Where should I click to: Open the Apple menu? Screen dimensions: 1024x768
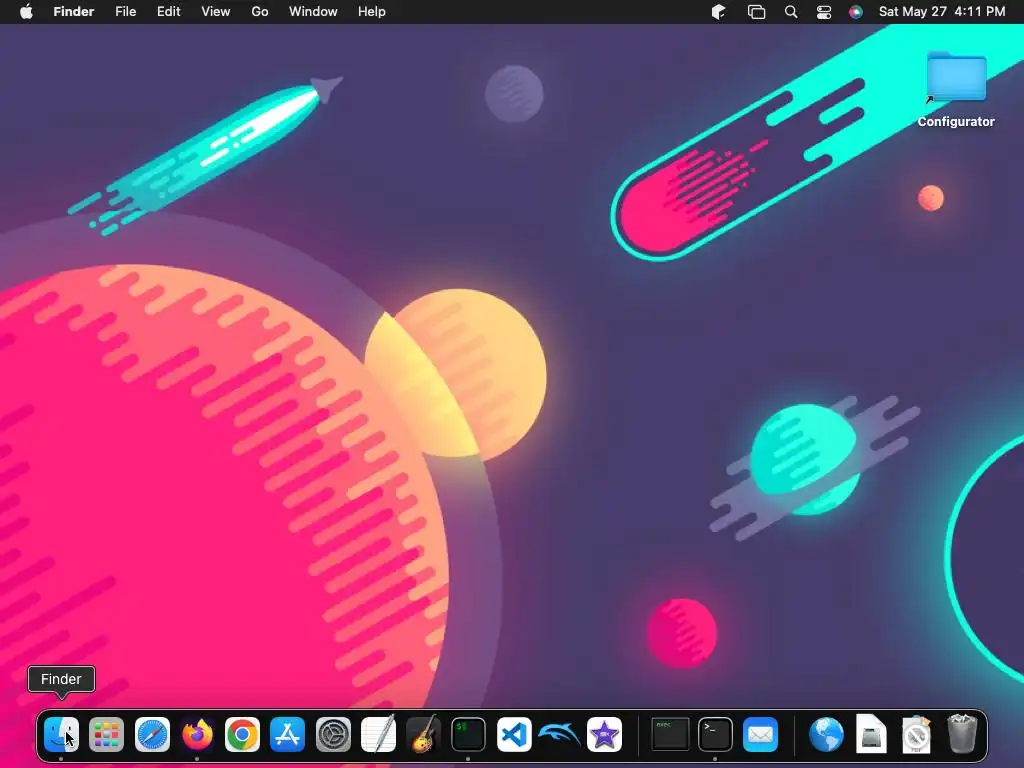click(x=26, y=12)
